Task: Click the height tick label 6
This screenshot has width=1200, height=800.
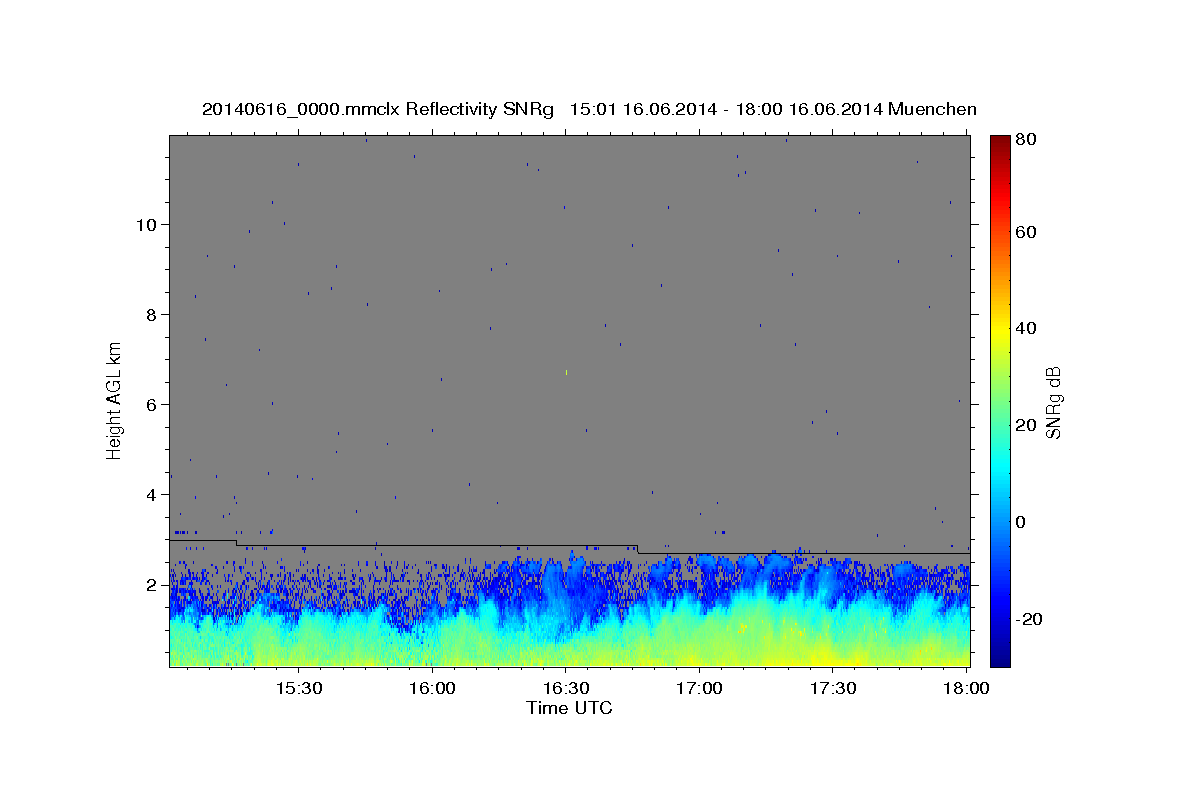Action: click(x=151, y=404)
